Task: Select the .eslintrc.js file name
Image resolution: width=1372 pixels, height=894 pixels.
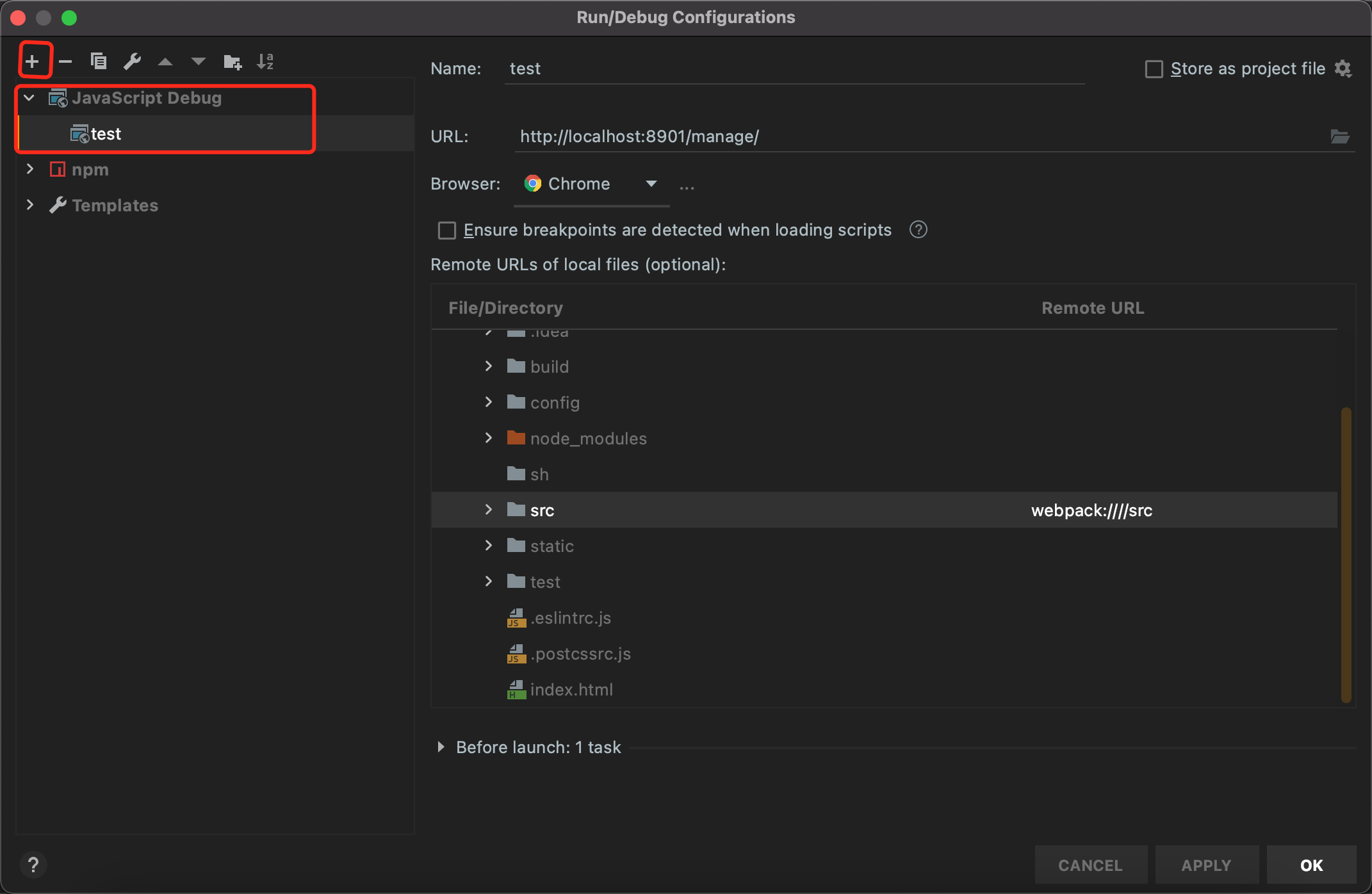Action: coord(571,618)
